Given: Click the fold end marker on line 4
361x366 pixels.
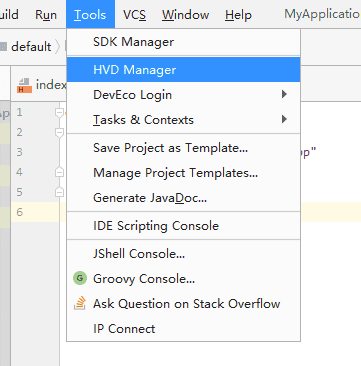Looking at the screenshot, I should click(x=59, y=172).
